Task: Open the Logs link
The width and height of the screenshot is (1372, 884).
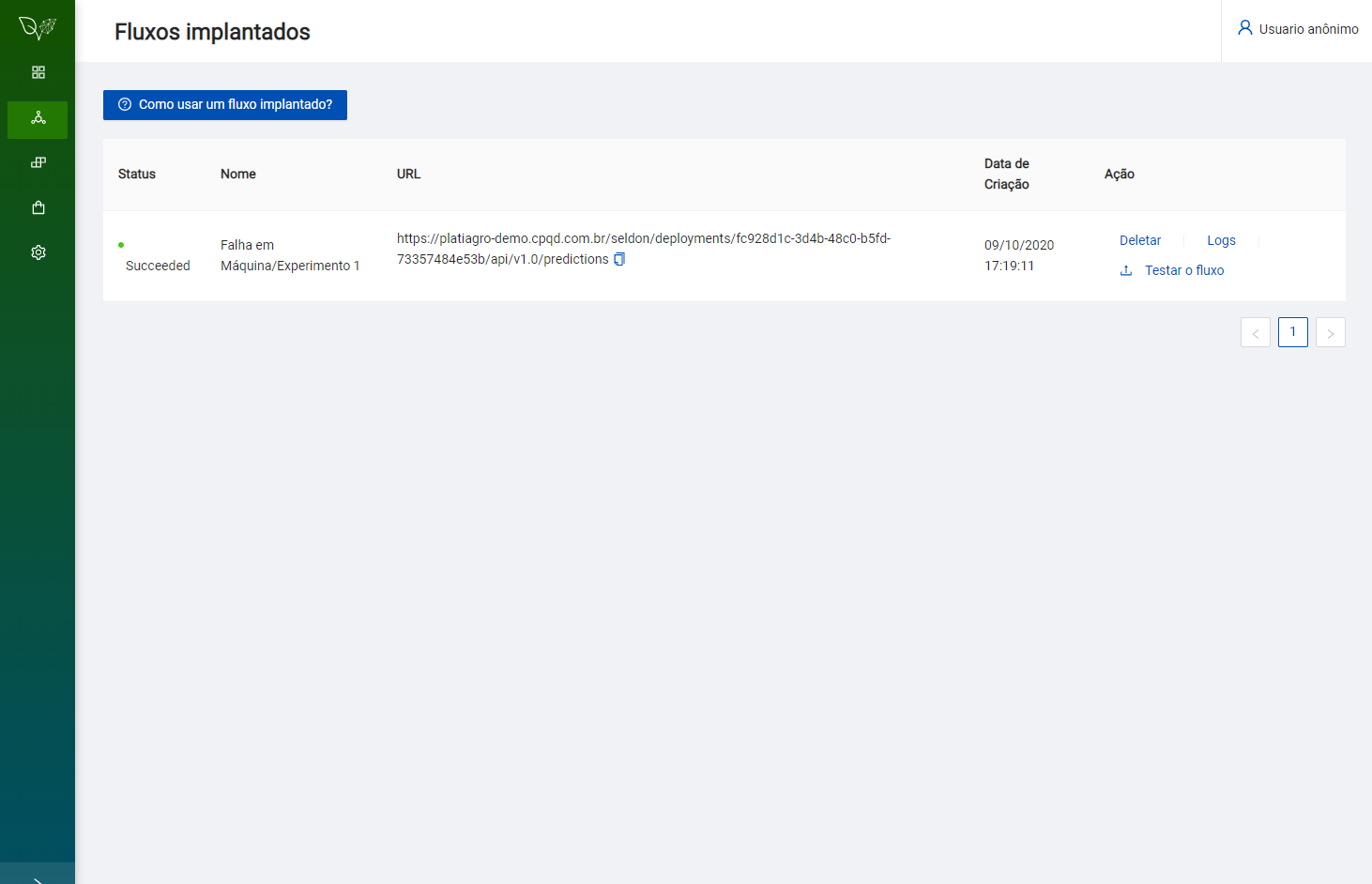Action: pos(1221,240)
